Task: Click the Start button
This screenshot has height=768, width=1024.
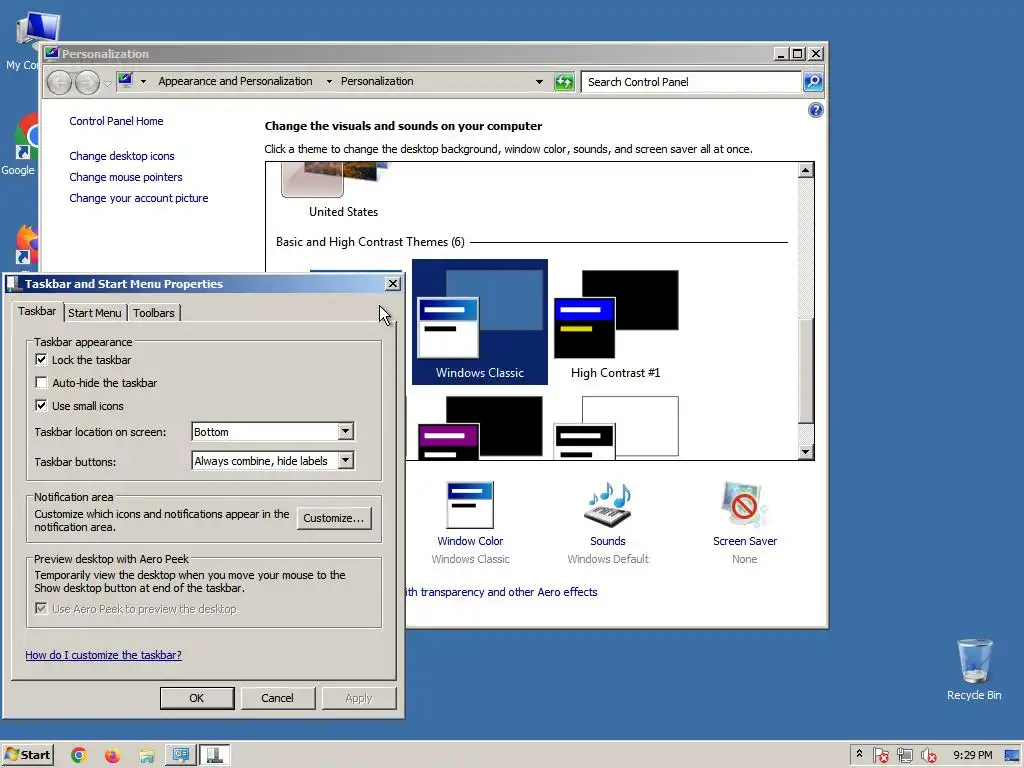Action: 27,755
